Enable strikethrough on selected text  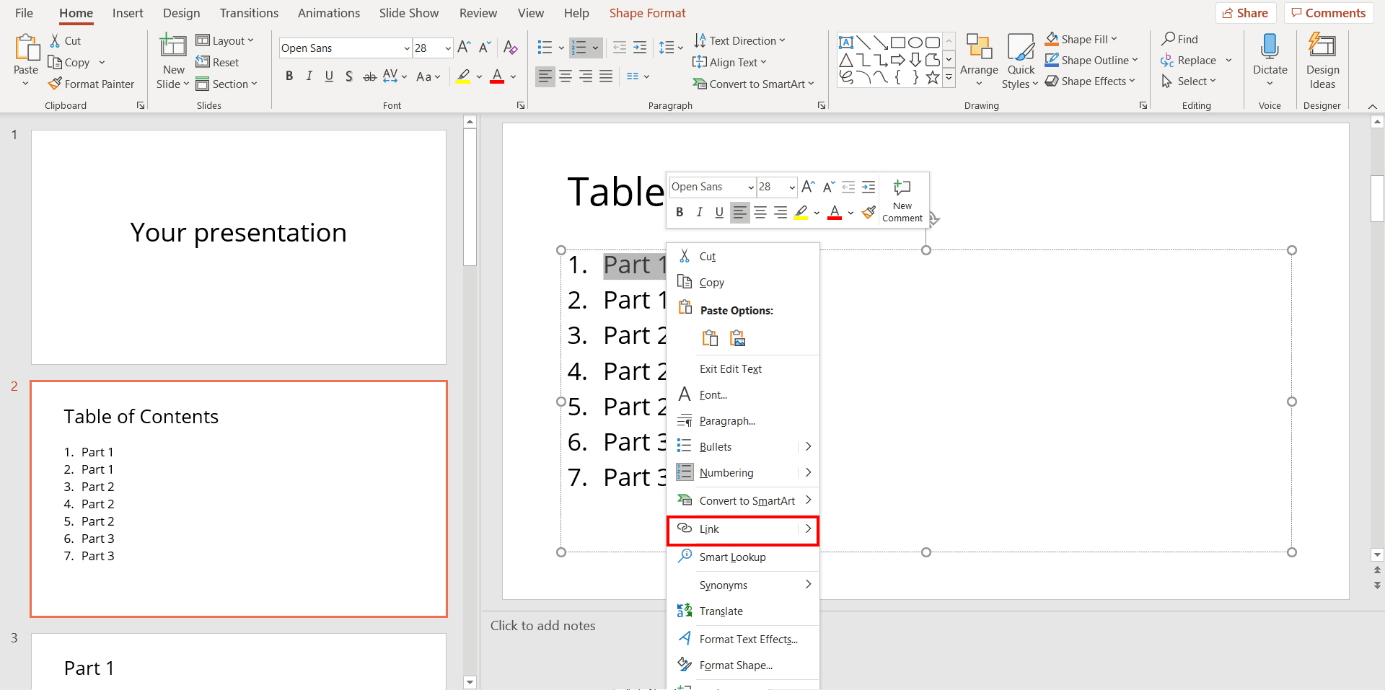[369, 75]
